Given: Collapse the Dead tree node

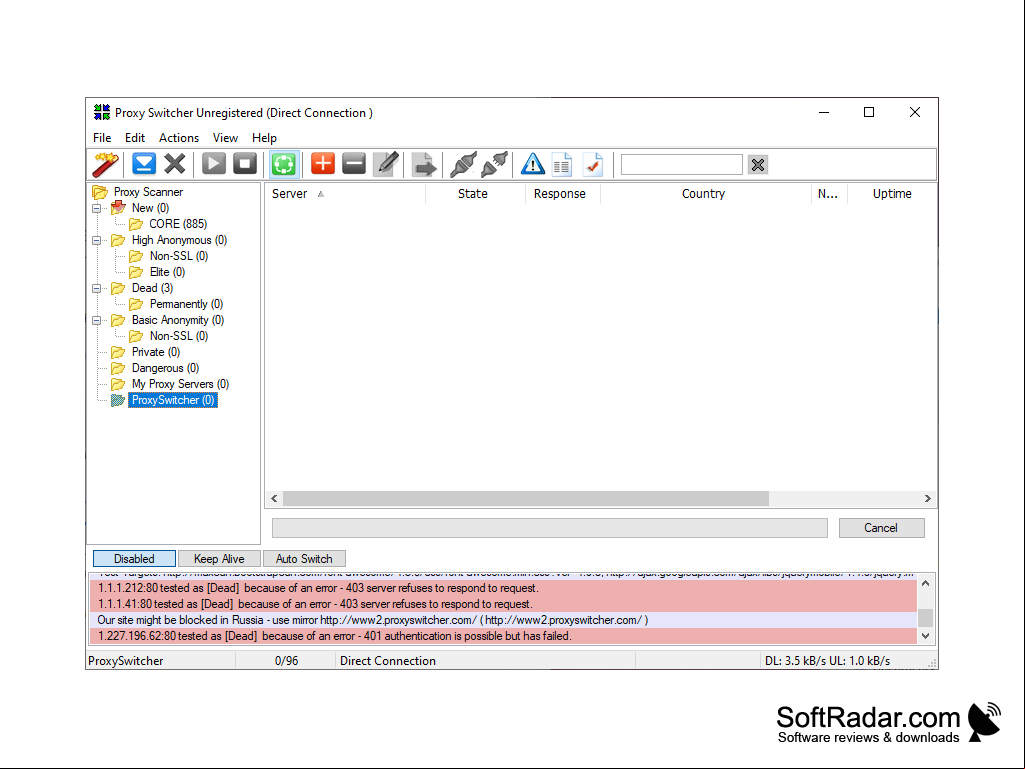Looking at the screenshot, I should tap(97, 288).
